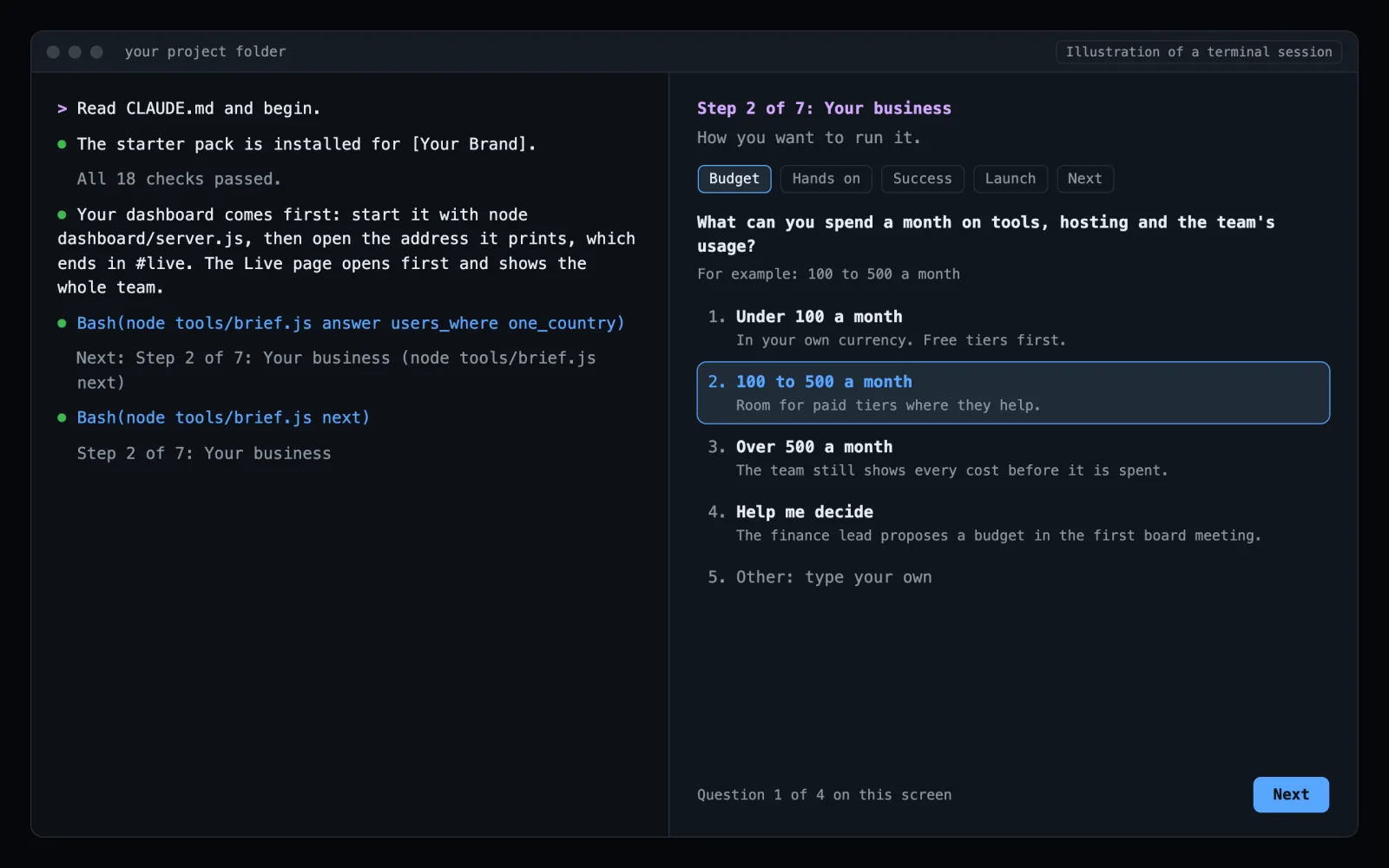
Task: Click the Illustration of a terminal session badge
Action: [x=1198, y=52]
